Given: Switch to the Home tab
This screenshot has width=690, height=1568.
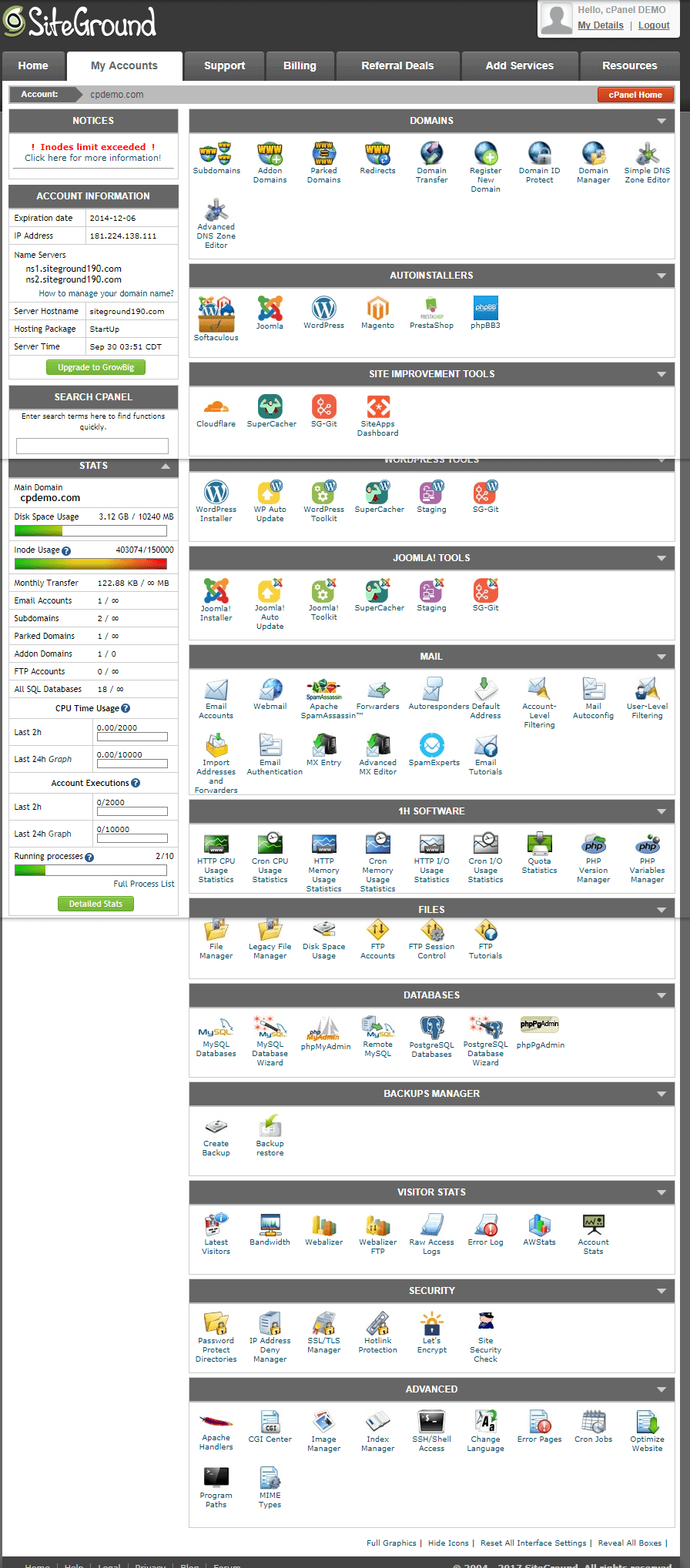Looking at the screenshot, I should [x=33, y=66].
